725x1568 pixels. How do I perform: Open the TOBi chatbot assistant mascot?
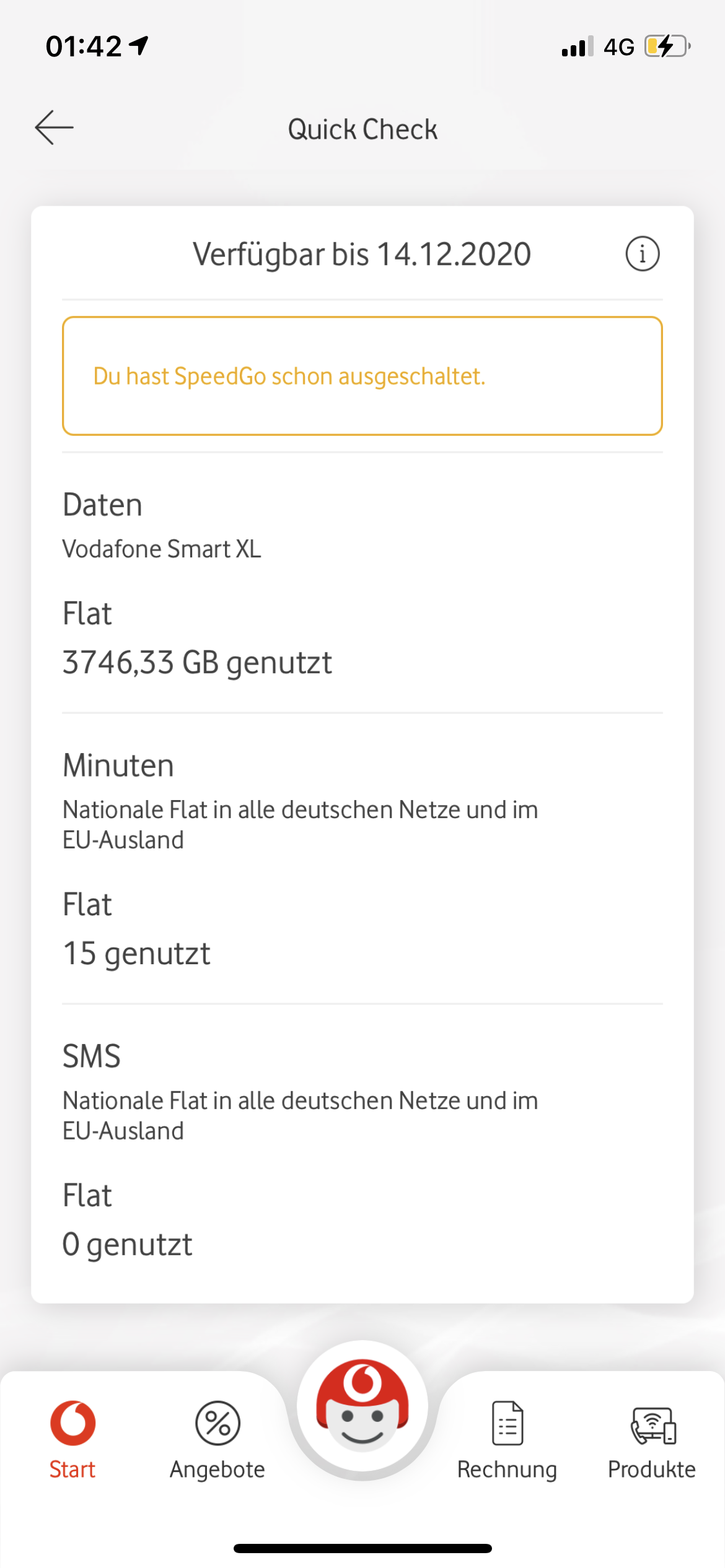pyautogui.click(x=362, y=1406)
